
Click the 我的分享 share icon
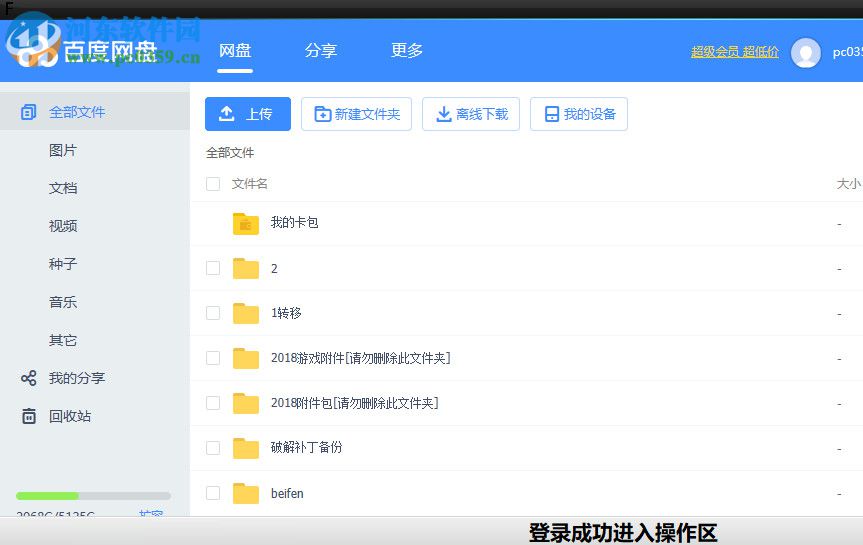pyautogui.click(x=29, y=378)
